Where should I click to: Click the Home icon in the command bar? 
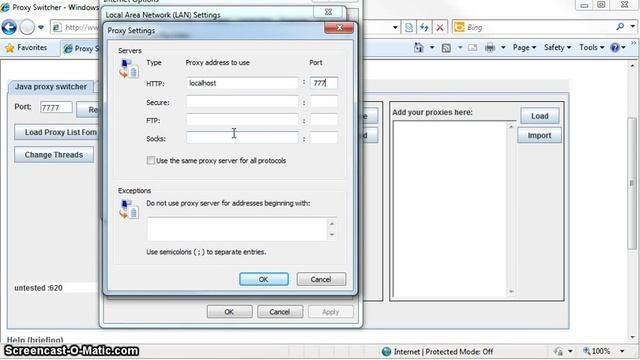click(x=418, y=48)
